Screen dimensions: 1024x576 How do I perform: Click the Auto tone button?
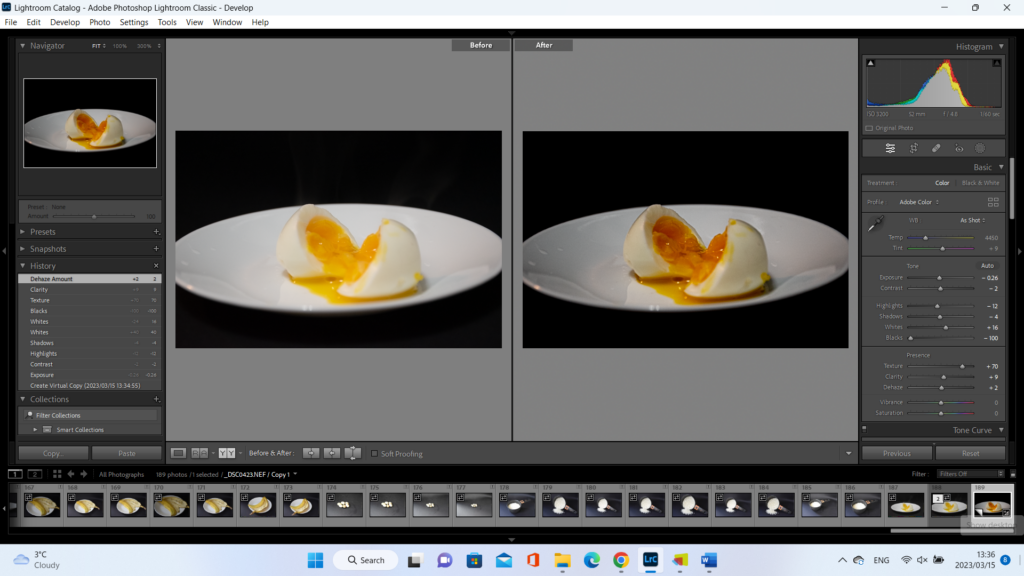(988, 266)
